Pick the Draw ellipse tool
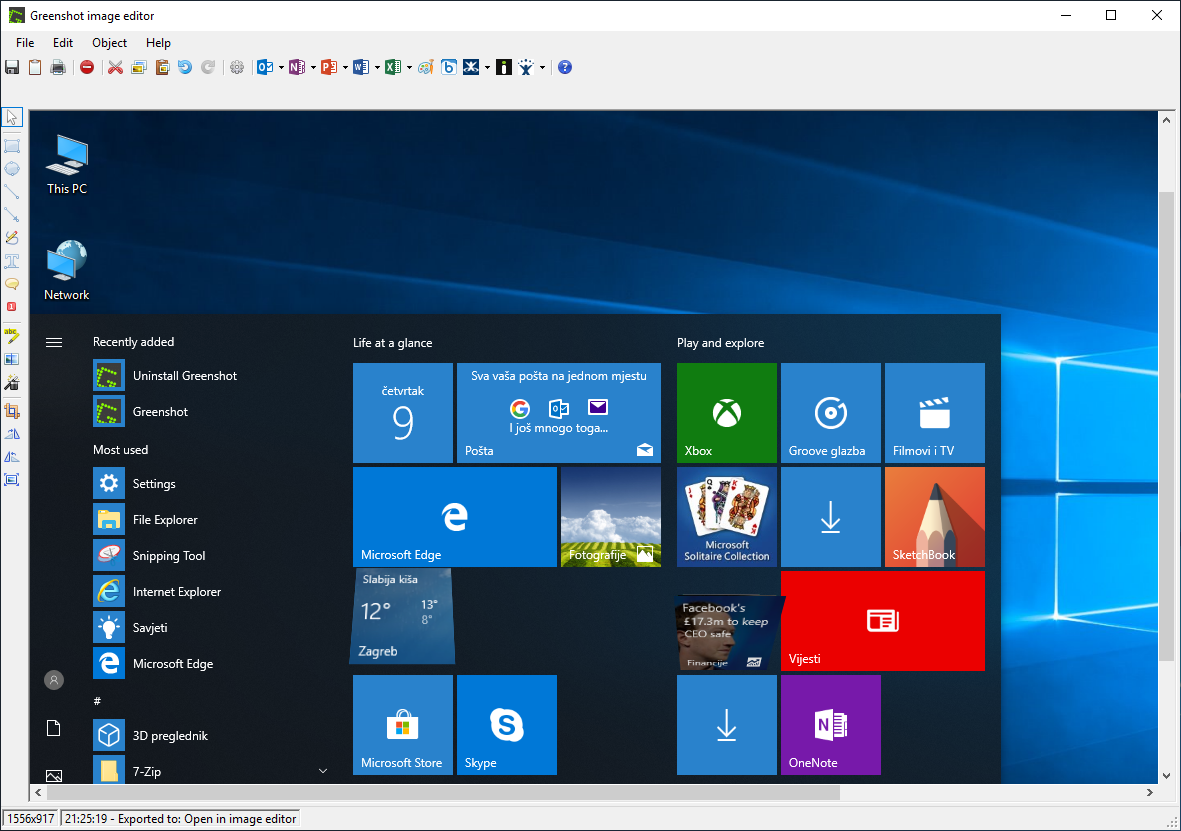 coord(12,169)
